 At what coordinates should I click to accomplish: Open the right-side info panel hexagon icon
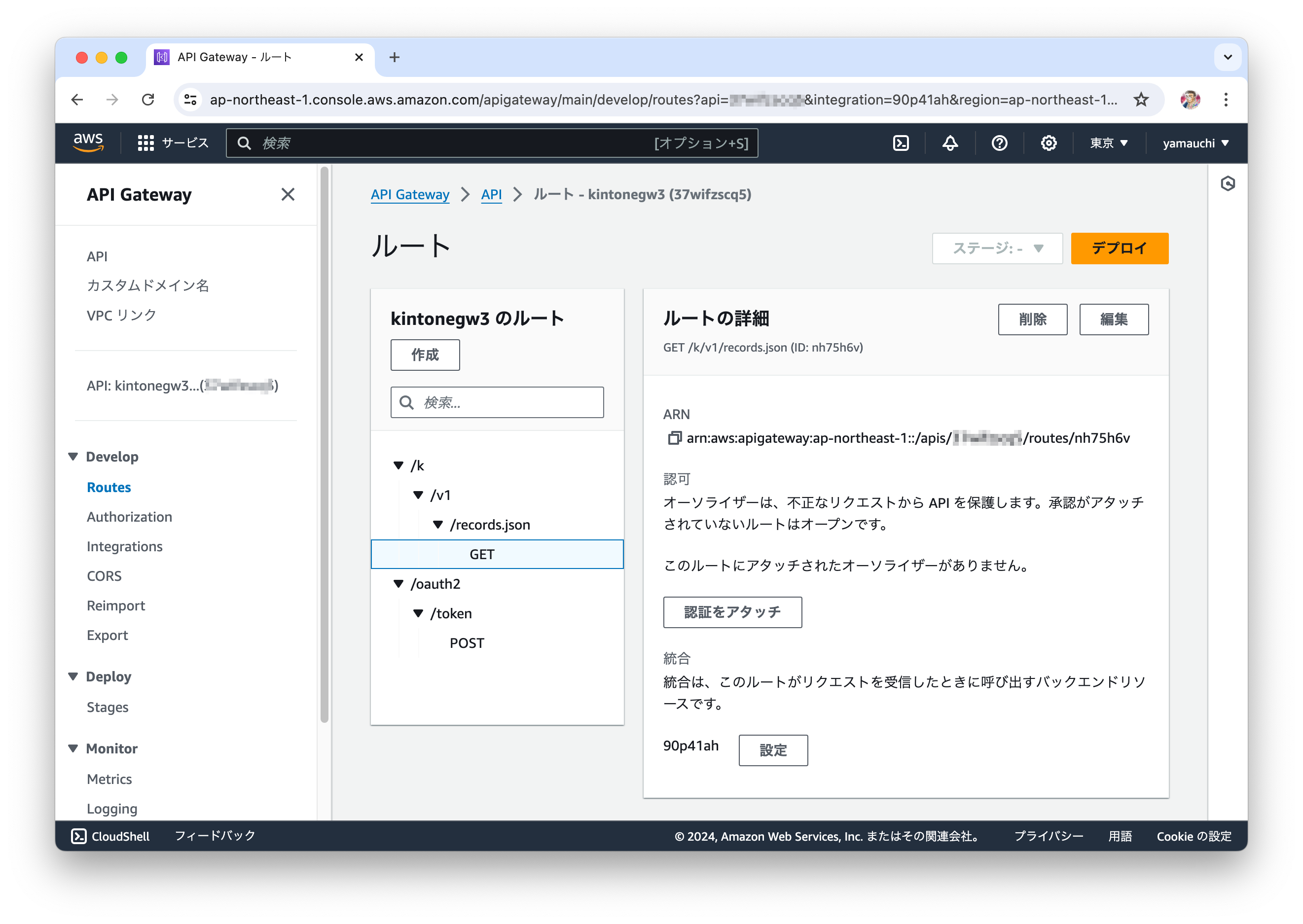(1228, 184)
